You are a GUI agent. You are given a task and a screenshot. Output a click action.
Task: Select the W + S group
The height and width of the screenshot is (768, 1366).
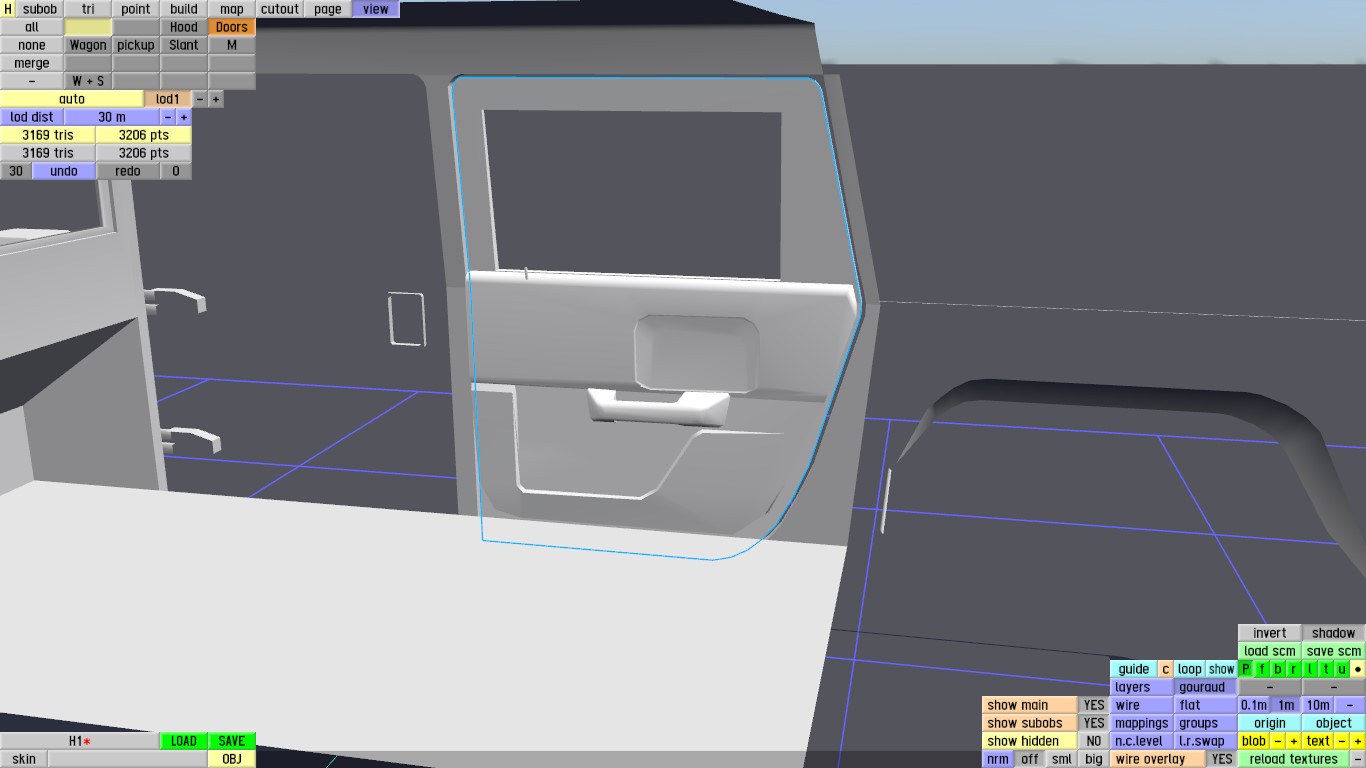click(x=88, y=81)
